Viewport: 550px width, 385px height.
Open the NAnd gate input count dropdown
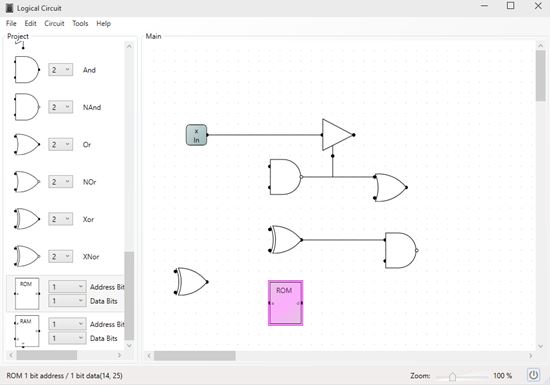coord(61,107)
